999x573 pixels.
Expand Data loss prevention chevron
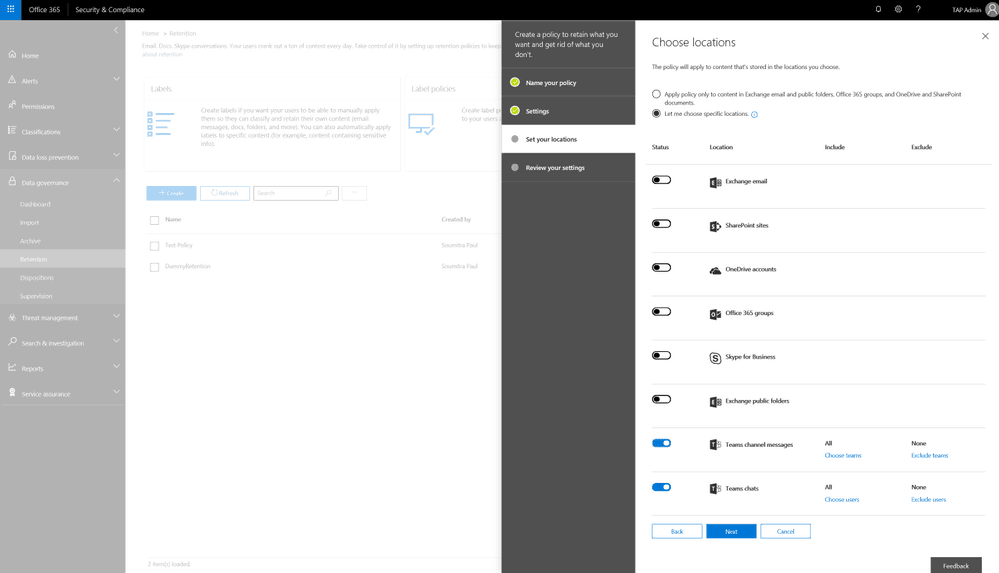pos(116,155)
